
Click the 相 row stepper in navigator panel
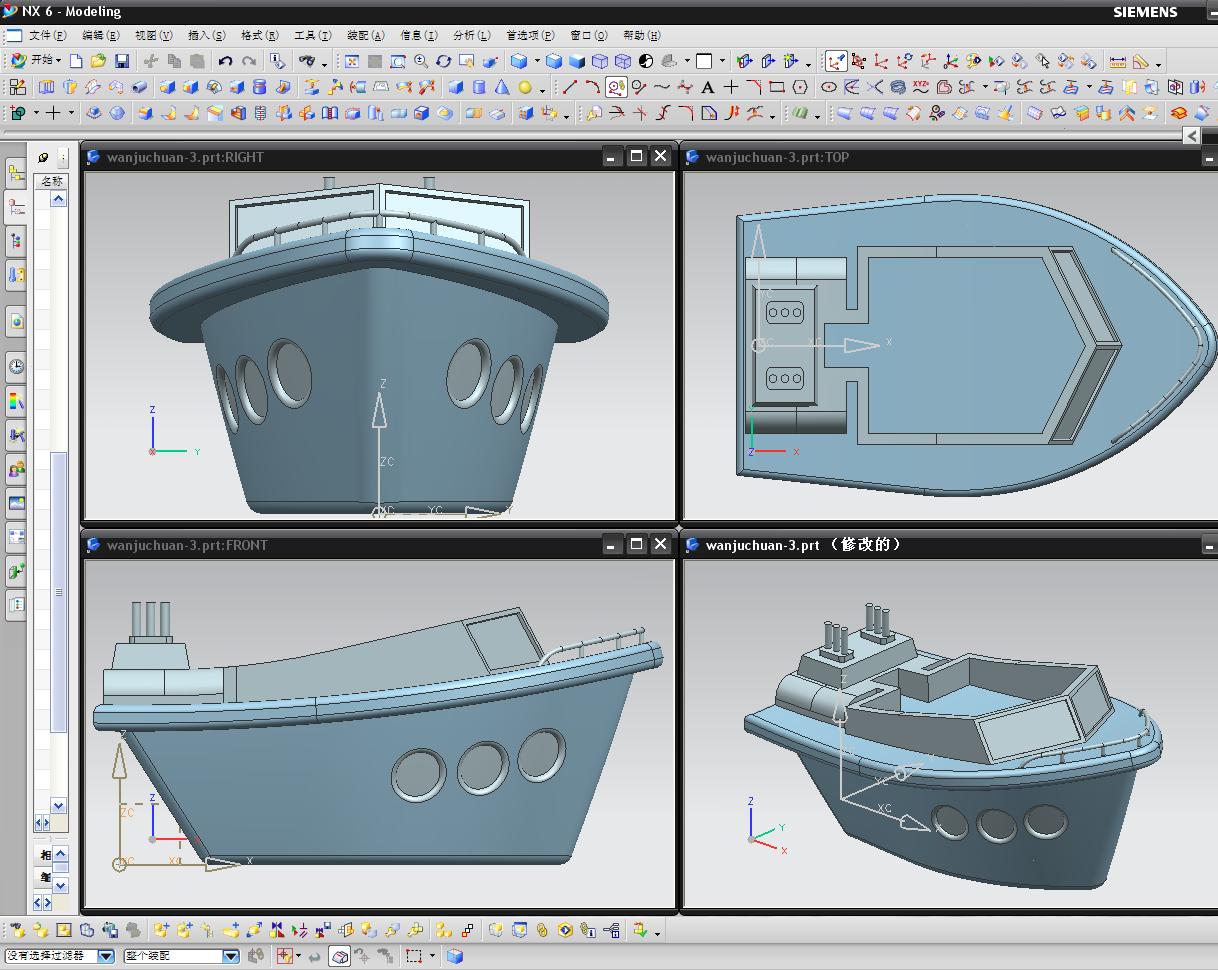[x=60, y=855]
